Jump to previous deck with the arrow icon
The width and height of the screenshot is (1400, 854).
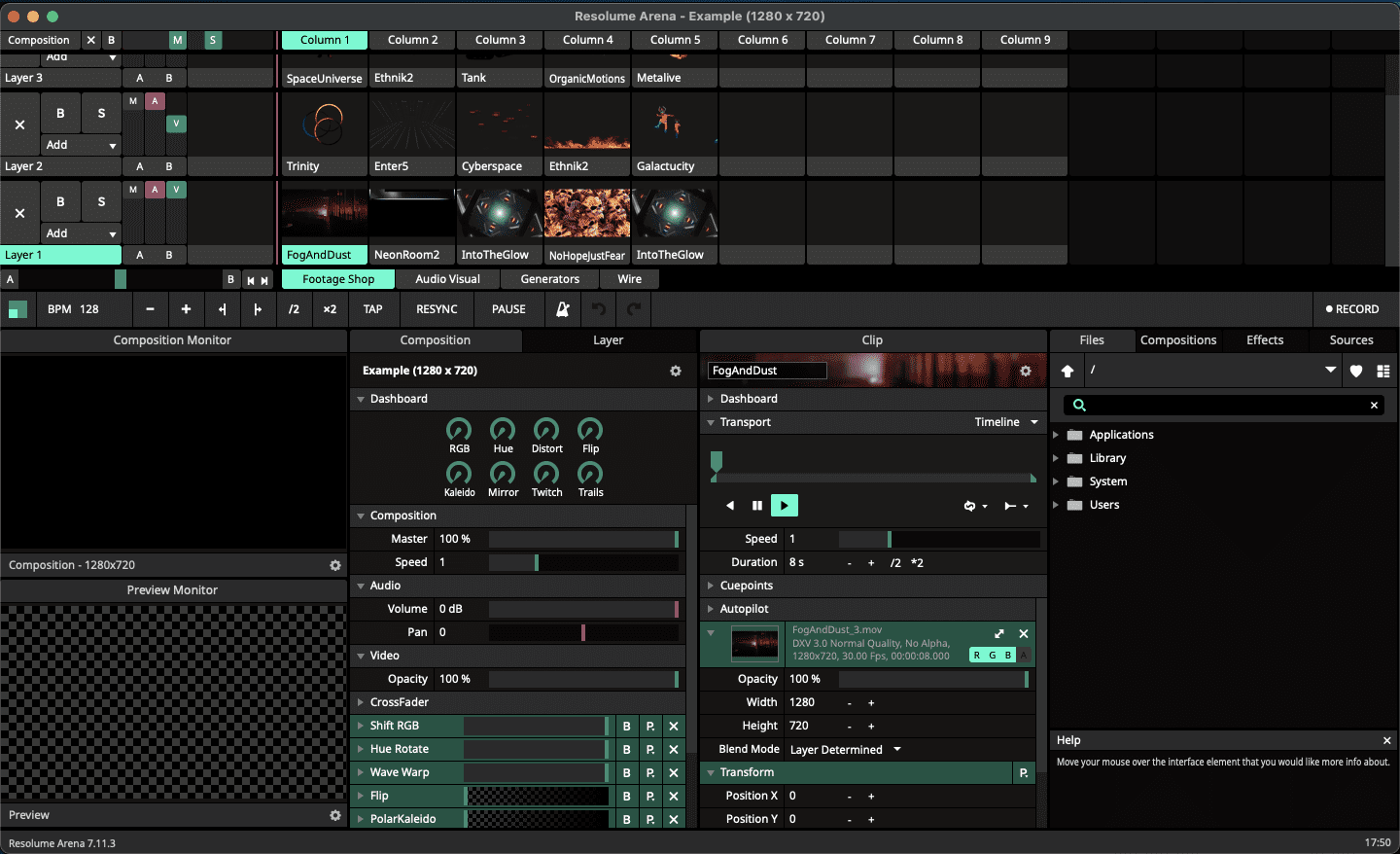tap(250, 280)
